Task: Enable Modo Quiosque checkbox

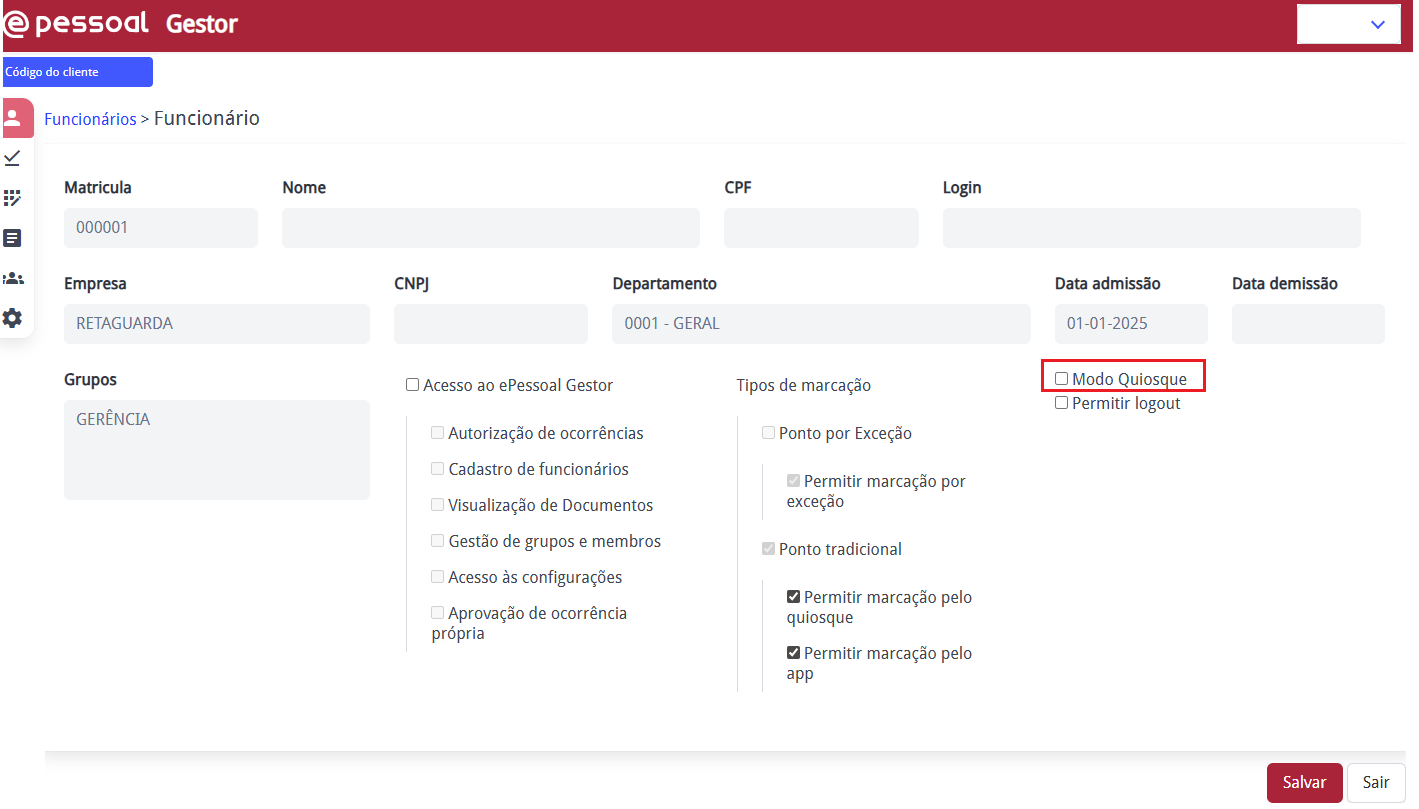Action: 1062,379
